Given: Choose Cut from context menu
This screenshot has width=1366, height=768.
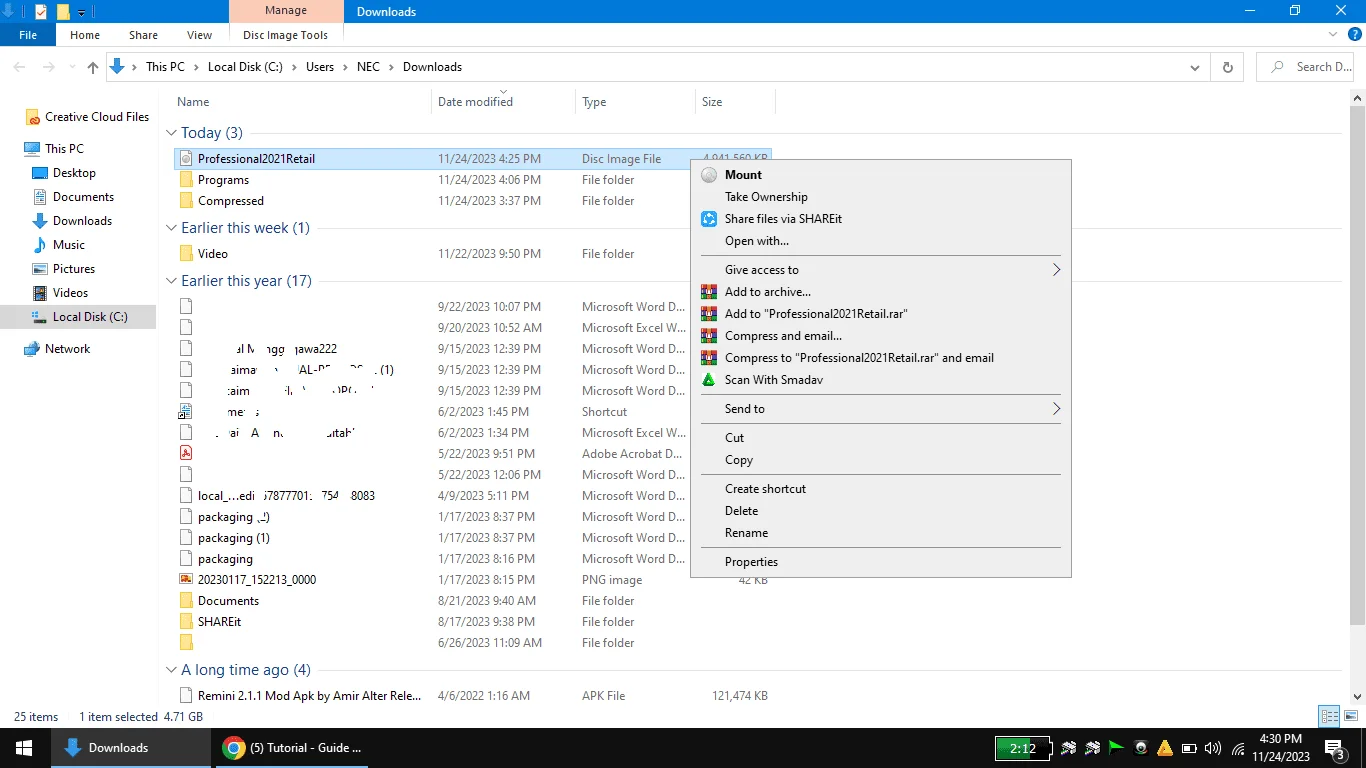Looking at the screenshot, I should tap(734, 438).
